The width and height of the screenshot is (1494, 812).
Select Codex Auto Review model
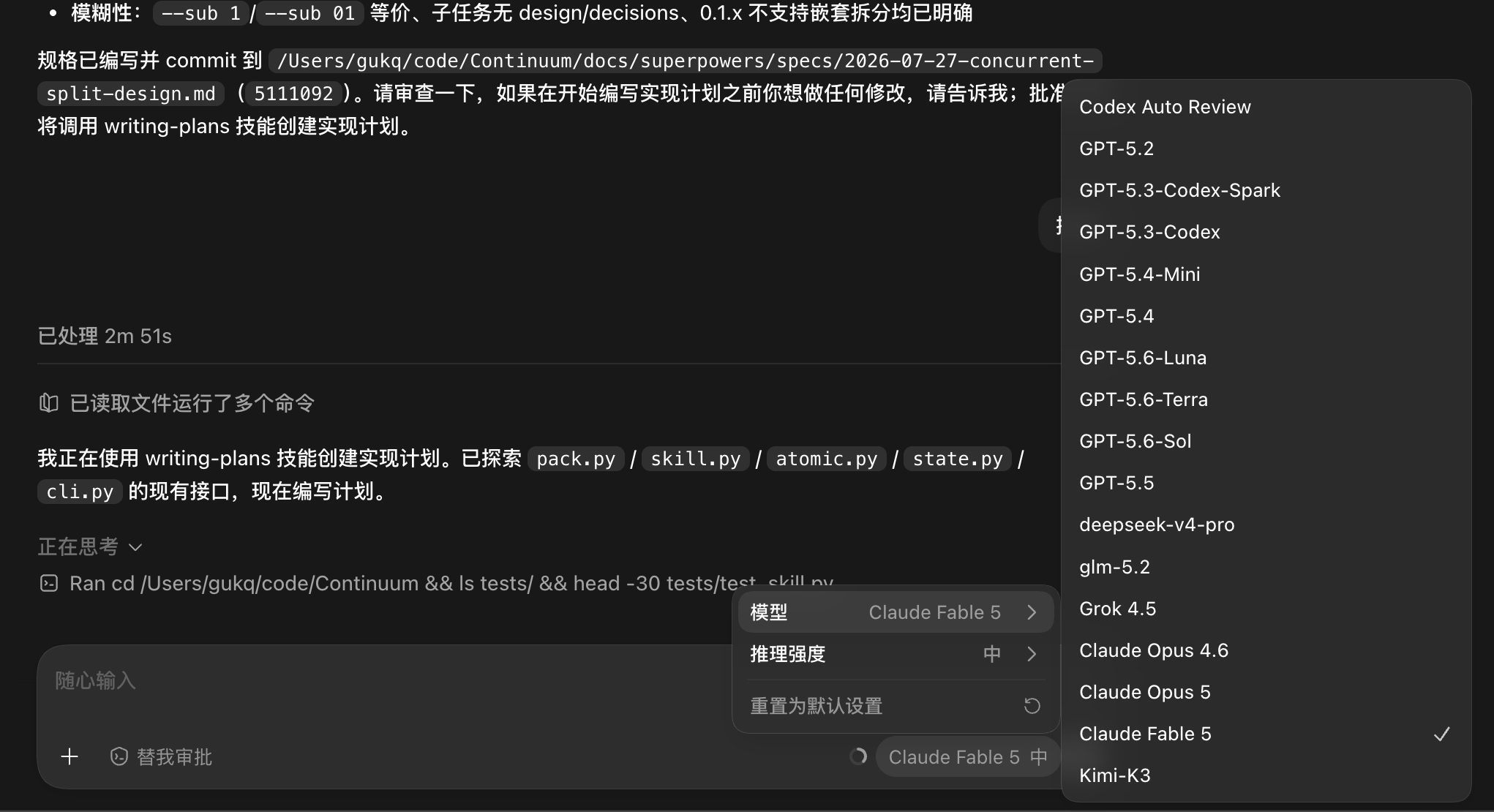pyautogui.click(x=1266, y=107)
